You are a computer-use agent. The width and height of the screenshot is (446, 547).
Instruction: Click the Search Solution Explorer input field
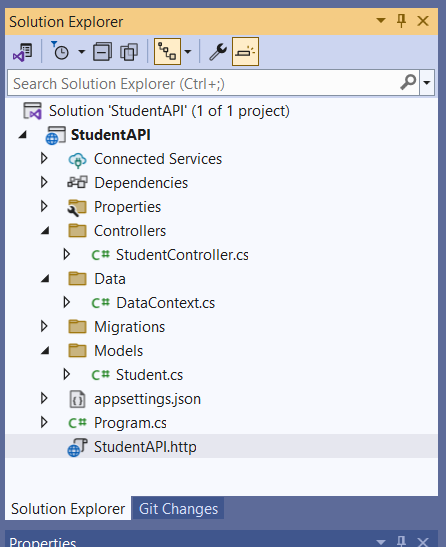[204, 83]
